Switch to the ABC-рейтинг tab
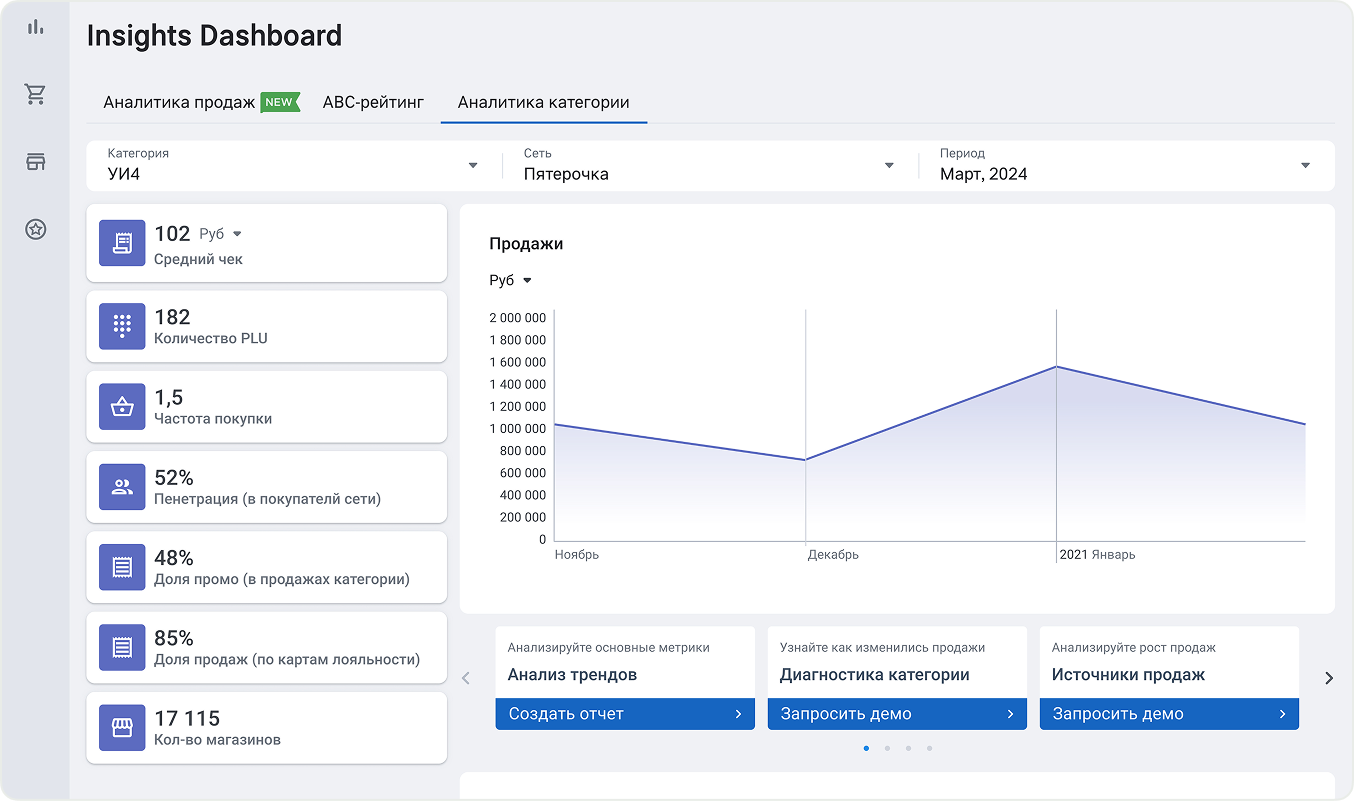Screen dimensions: 1354x801 pyautogui.click(x=373, y=102)
